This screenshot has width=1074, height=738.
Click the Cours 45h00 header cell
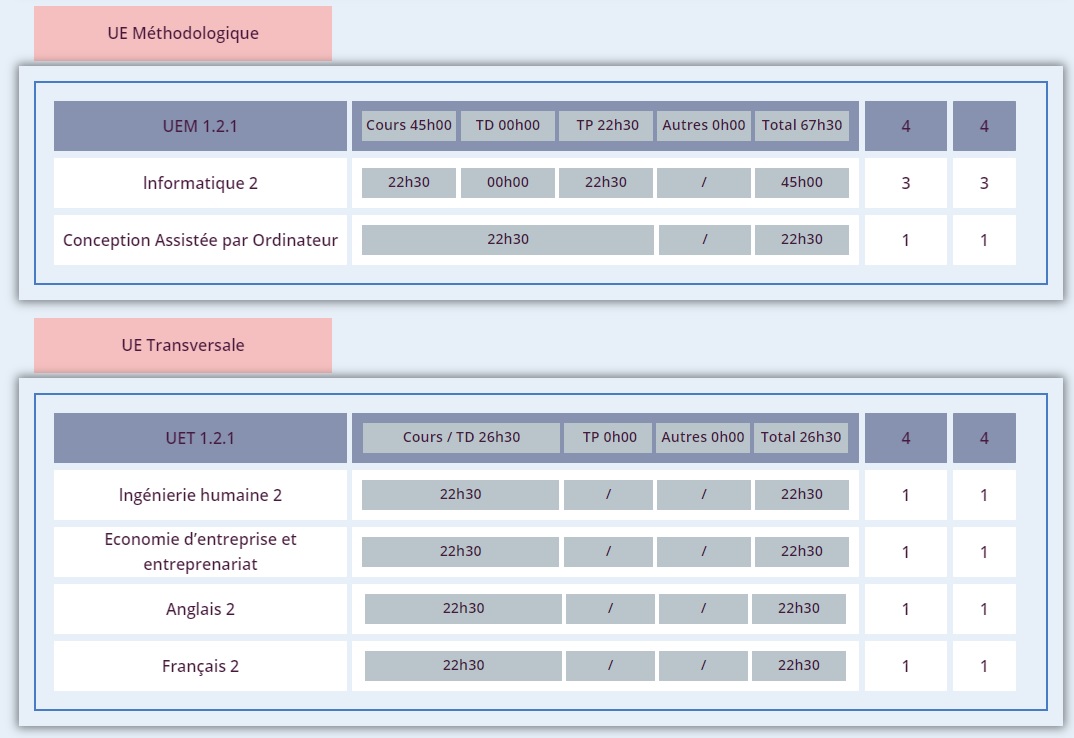pyautogui.click(x=409, y=125)
